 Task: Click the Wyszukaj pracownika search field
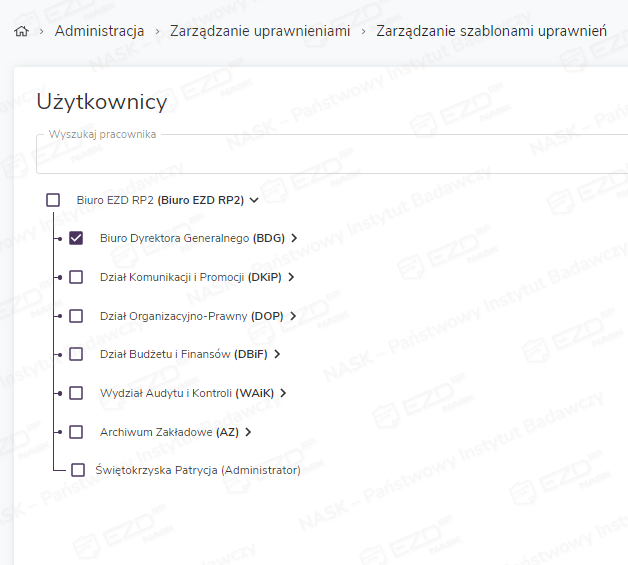(330, 156)
